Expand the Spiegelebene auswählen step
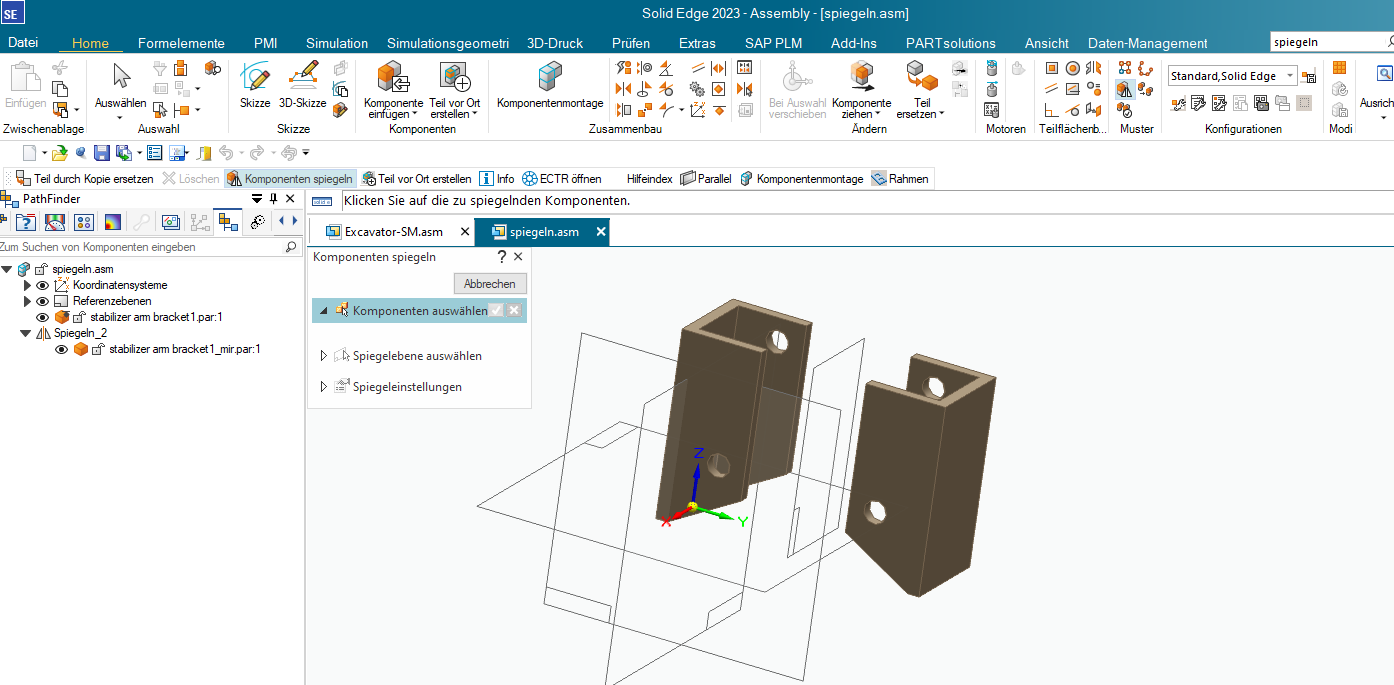The width and height of the screenshot is (1394, 685). [x=324, y=355]
